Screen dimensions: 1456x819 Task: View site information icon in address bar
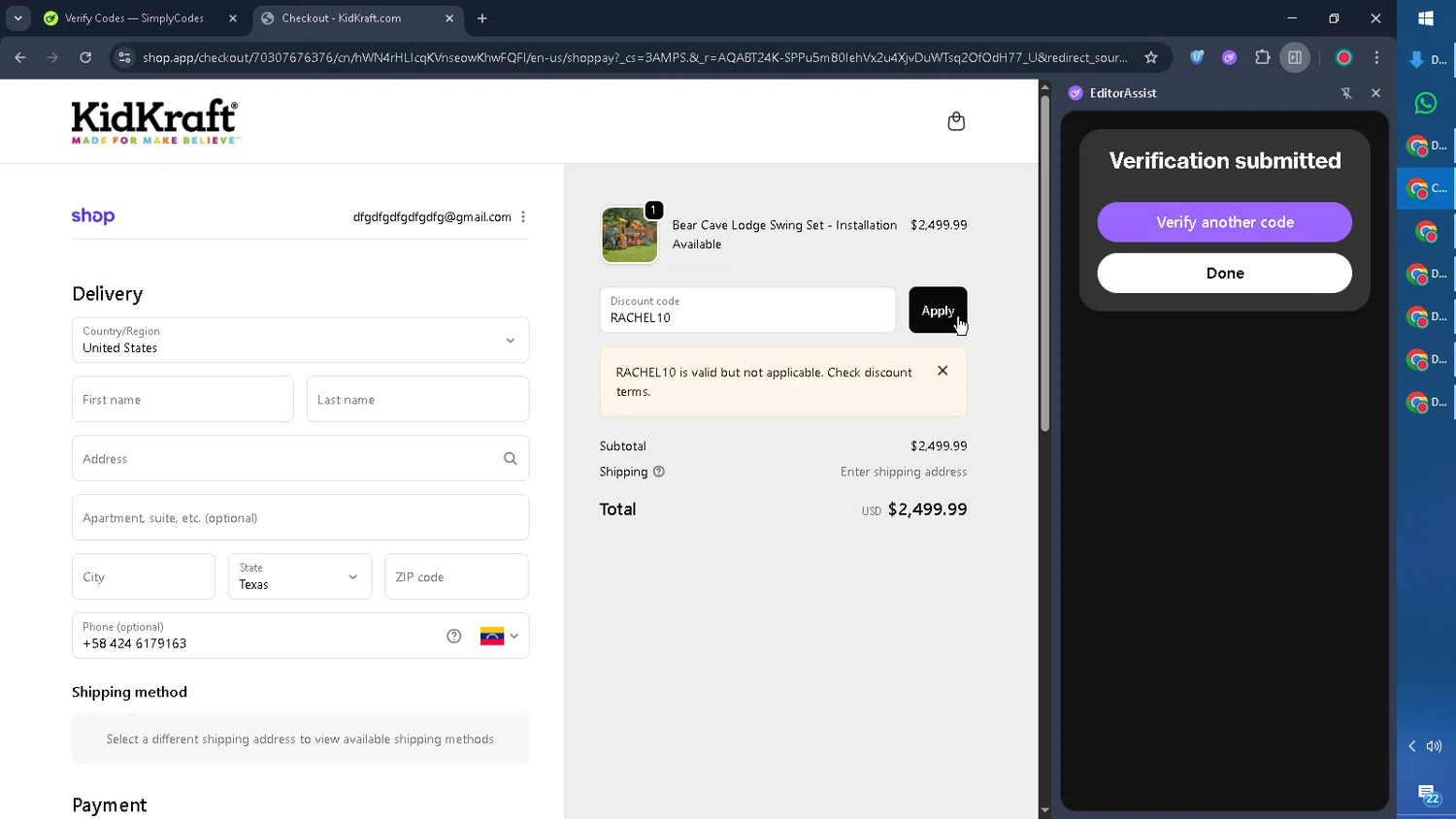[124, 57]
